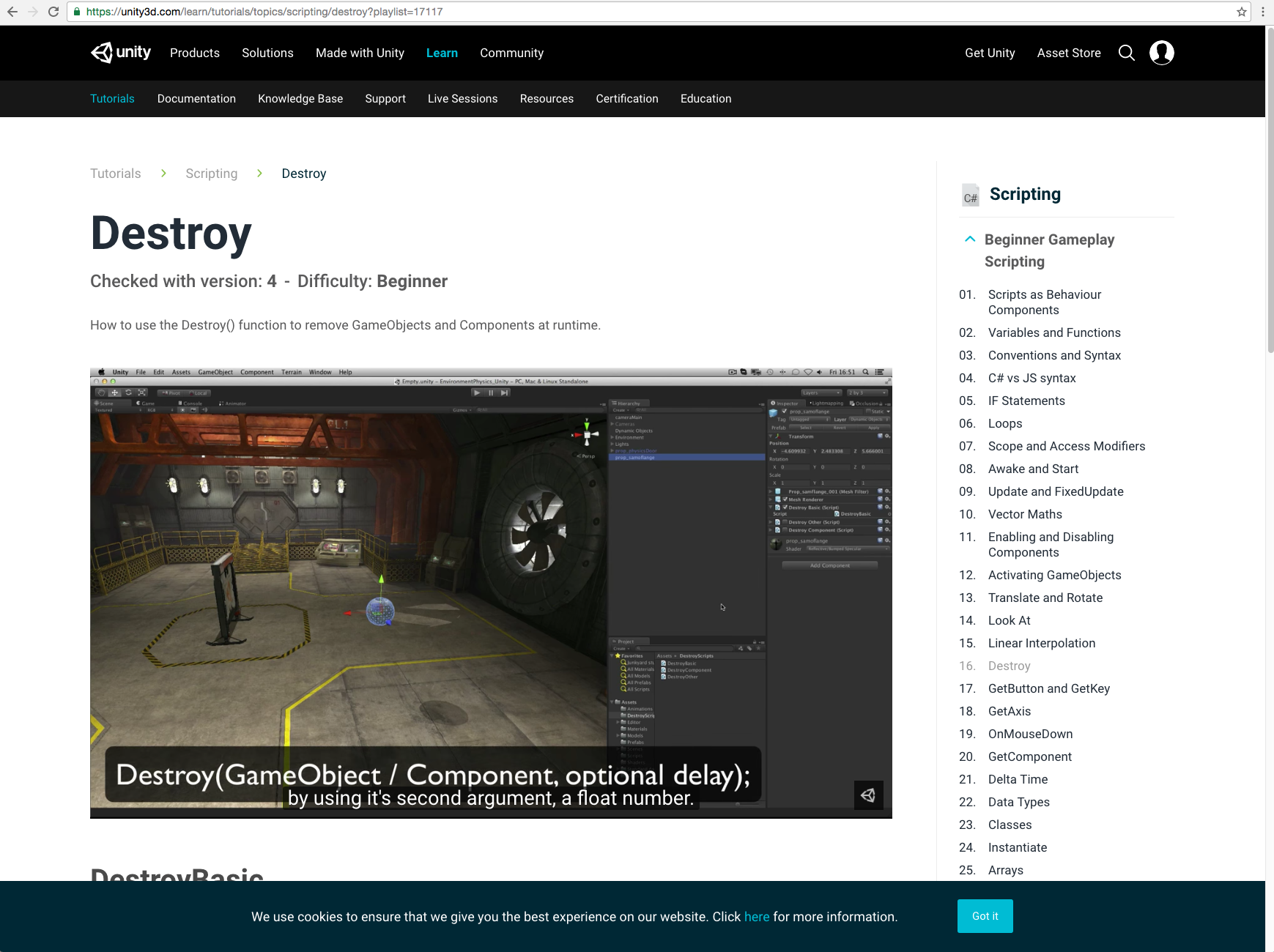Open GetButton and GetKey tutorial
The height and width of the screenshot is (952, 1274).
tap(1048, 688)
